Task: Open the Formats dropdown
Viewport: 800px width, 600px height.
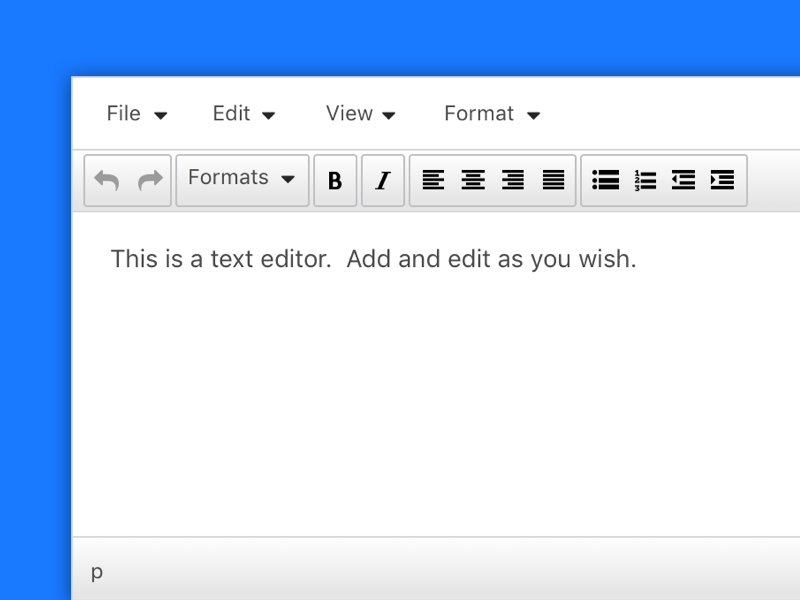Action: click(240, 179)
